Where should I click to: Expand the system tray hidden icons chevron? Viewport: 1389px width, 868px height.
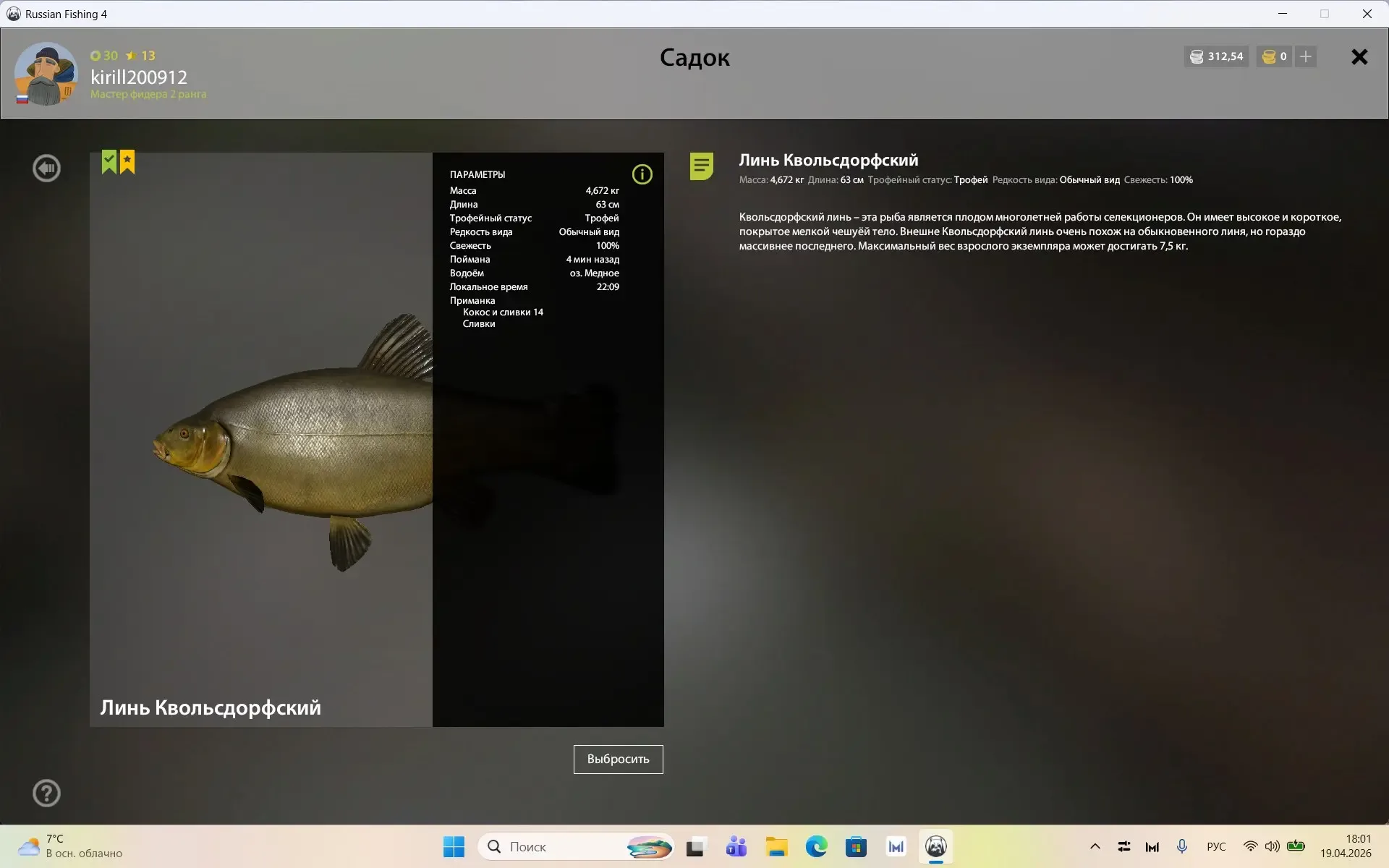(x=1095, y=846)
